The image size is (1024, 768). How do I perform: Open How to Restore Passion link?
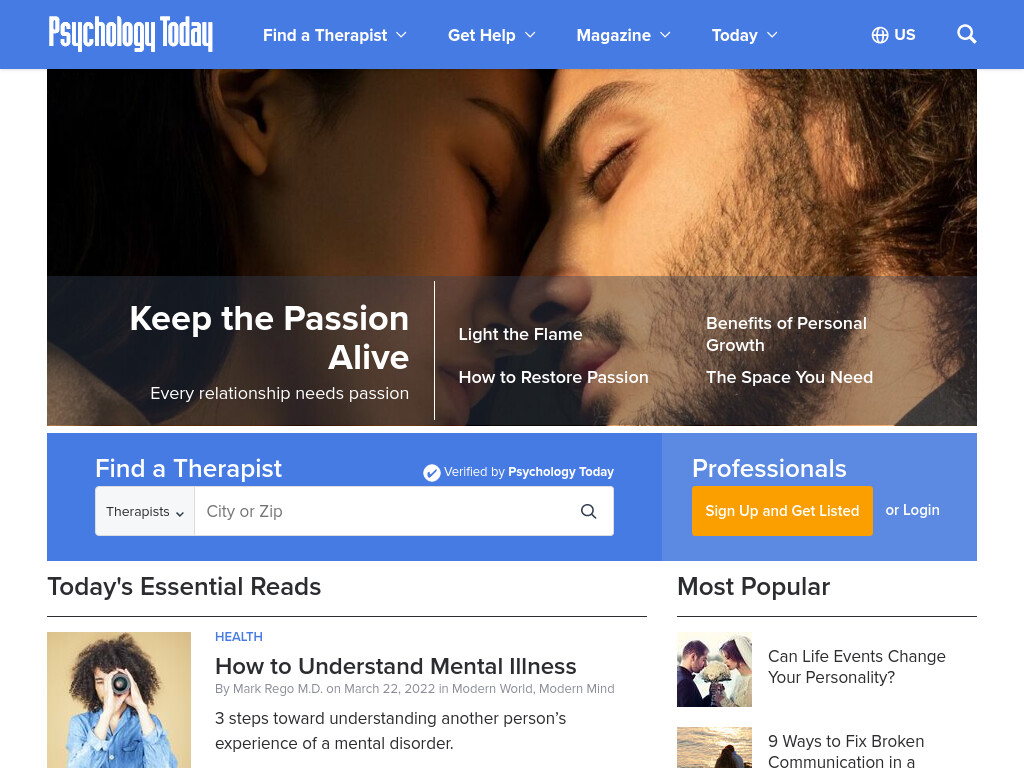[x=553, y=377]
